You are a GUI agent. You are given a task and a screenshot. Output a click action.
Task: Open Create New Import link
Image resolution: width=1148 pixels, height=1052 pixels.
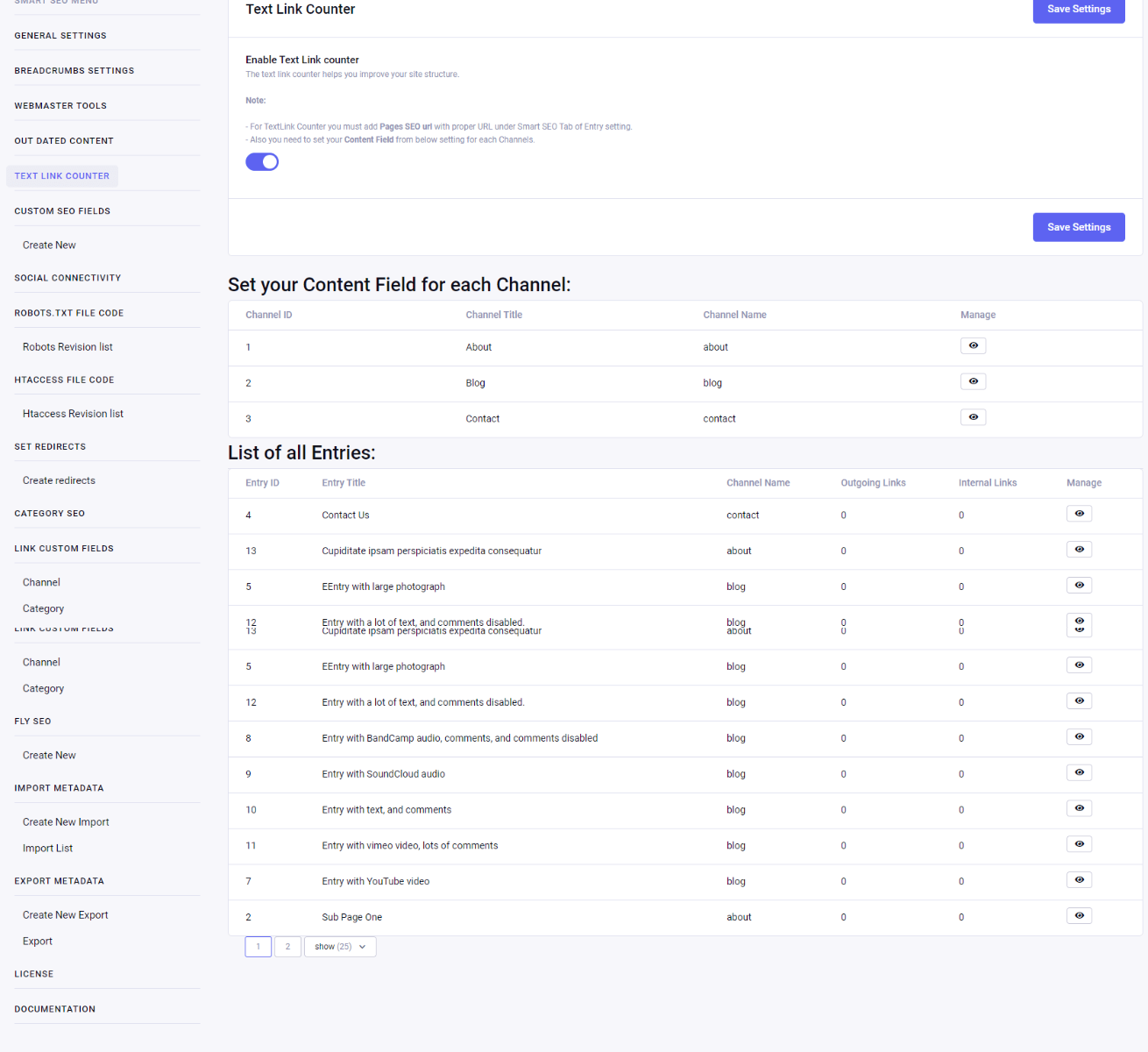pyautogui.click(x=66, y=822)
